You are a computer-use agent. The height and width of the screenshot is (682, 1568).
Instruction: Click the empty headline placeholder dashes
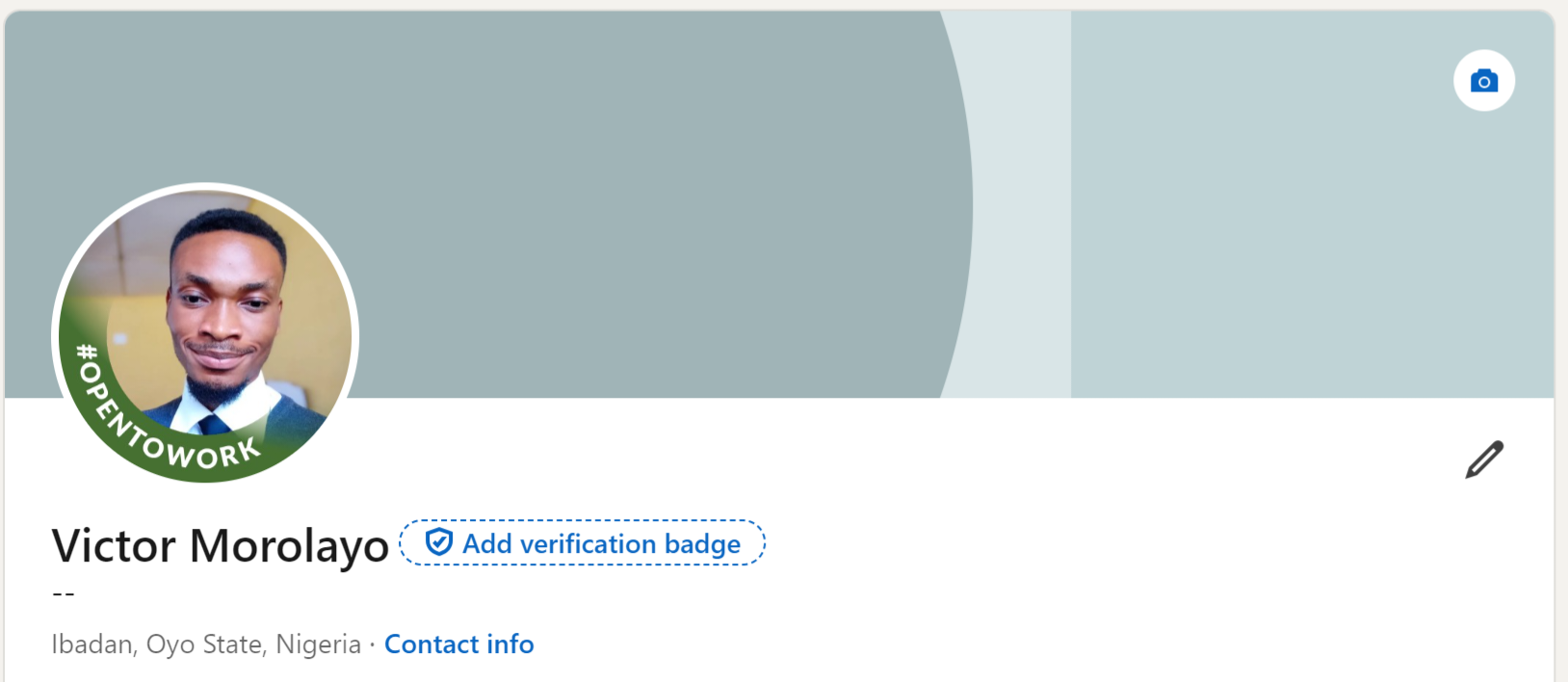(x=64, y=594)
